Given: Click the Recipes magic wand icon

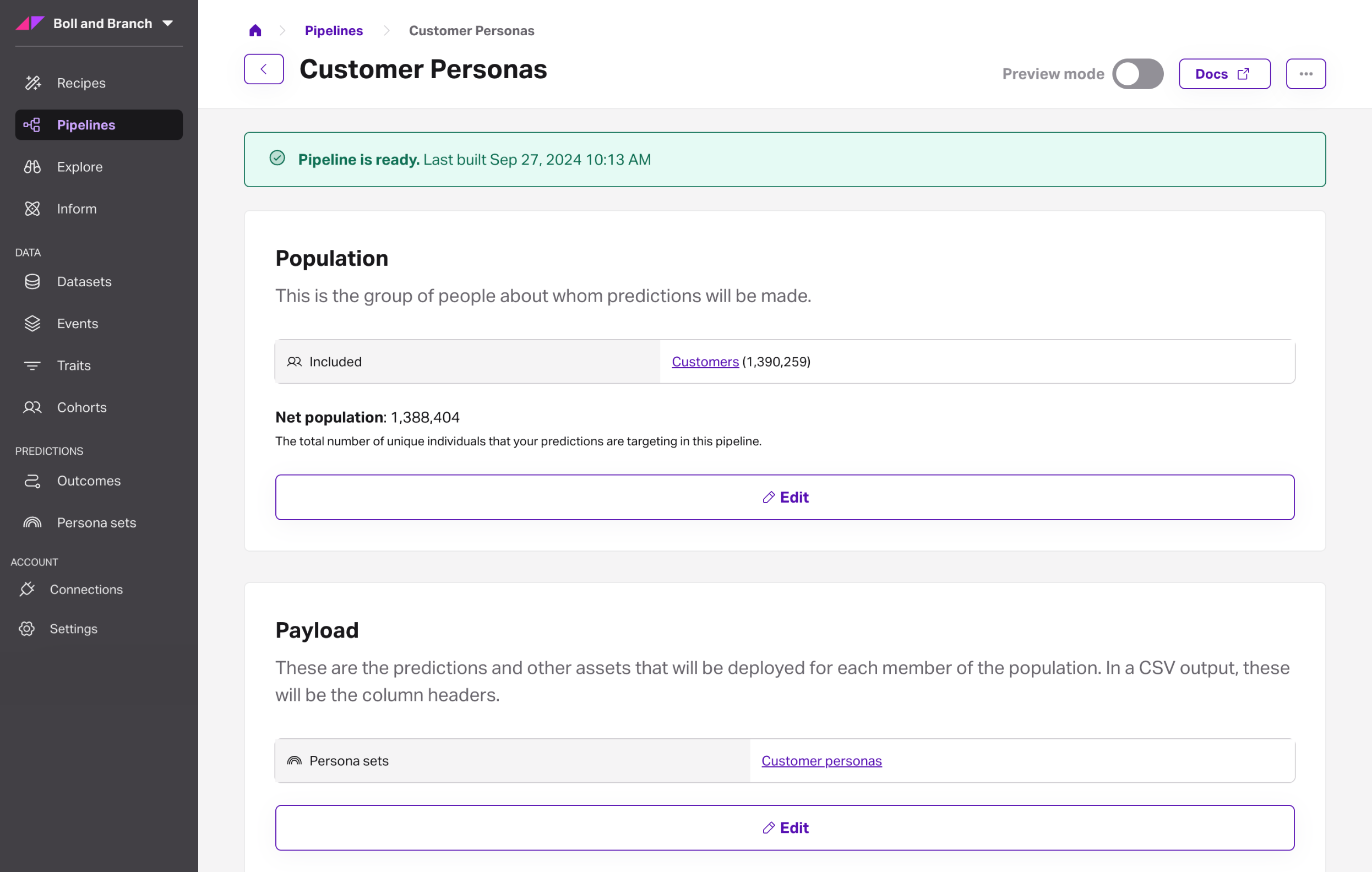Looking at the screenshot, I should pos(32,83).
